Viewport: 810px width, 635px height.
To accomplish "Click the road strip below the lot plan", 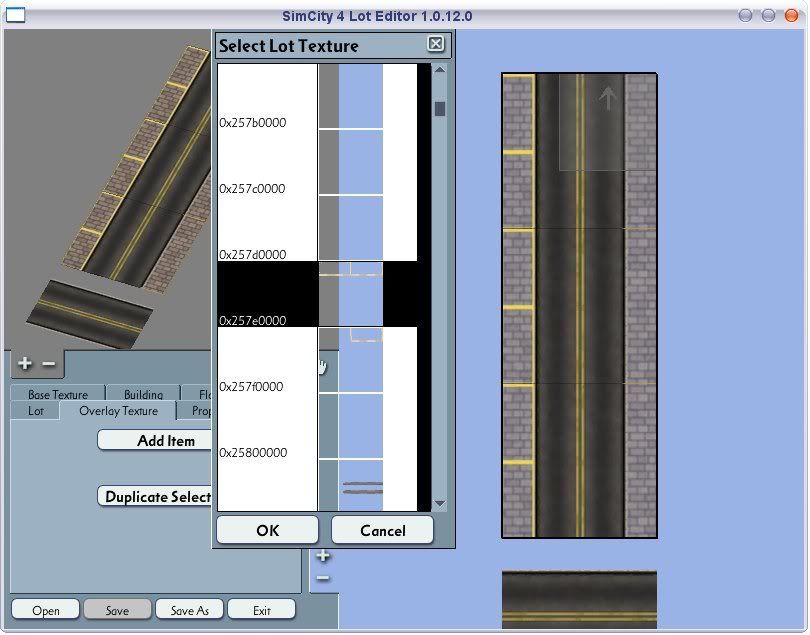I will pyautogui.click(x=579, y=600).
